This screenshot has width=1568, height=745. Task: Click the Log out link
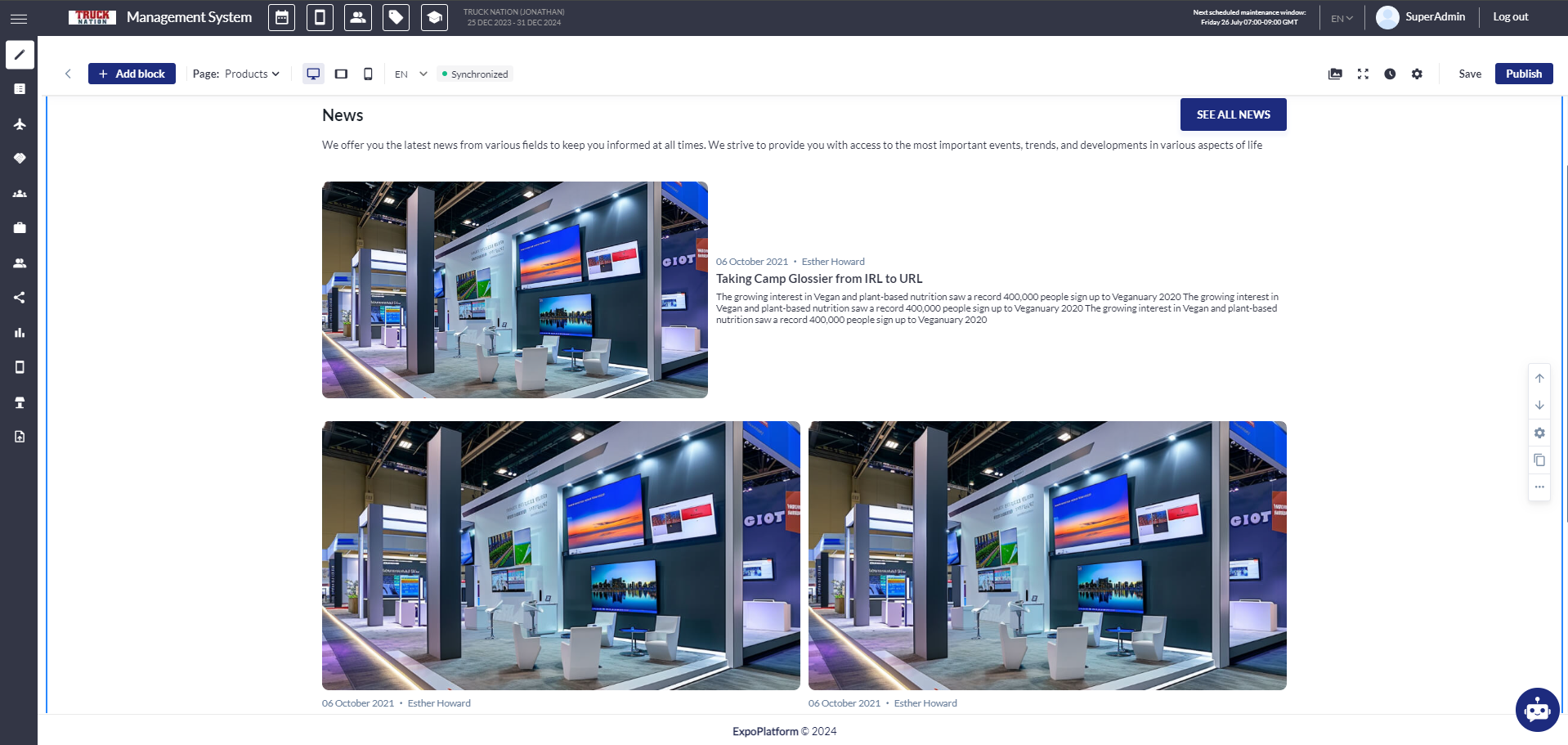point(1510,17)
